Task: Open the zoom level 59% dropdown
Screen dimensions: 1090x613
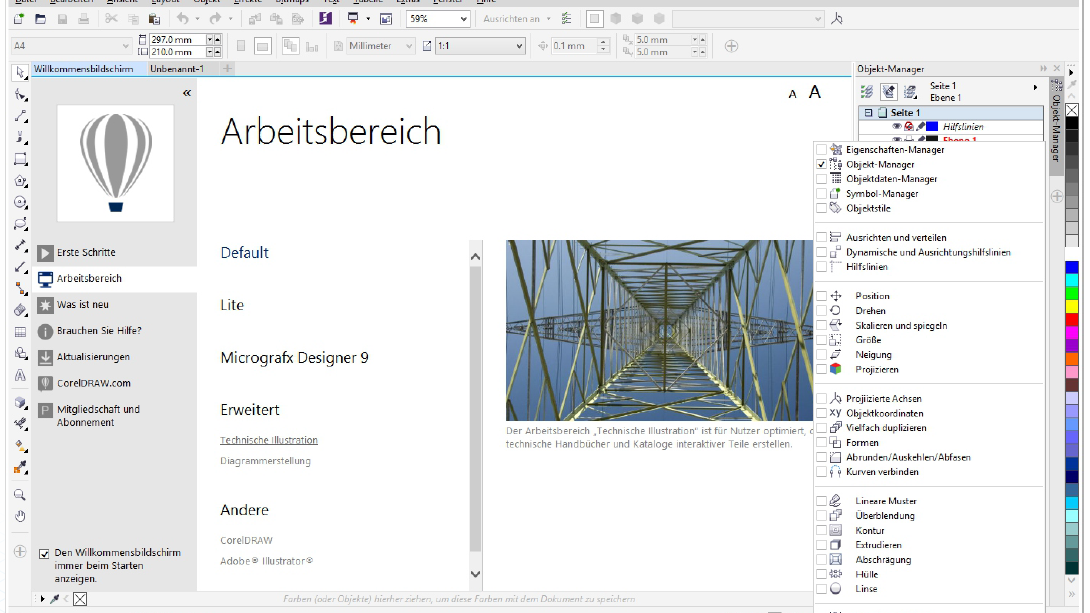Action: tap(463, 19)
